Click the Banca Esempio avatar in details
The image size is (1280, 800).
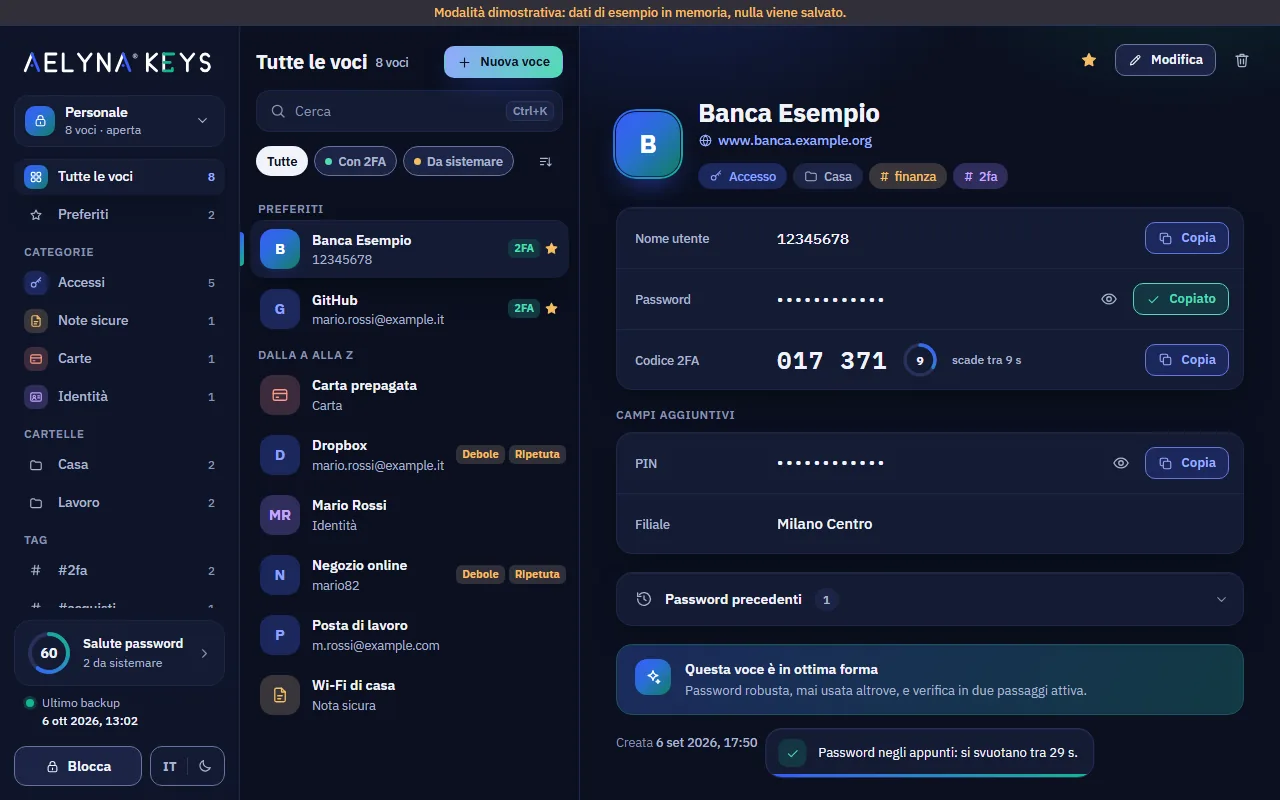coord(647,144)
